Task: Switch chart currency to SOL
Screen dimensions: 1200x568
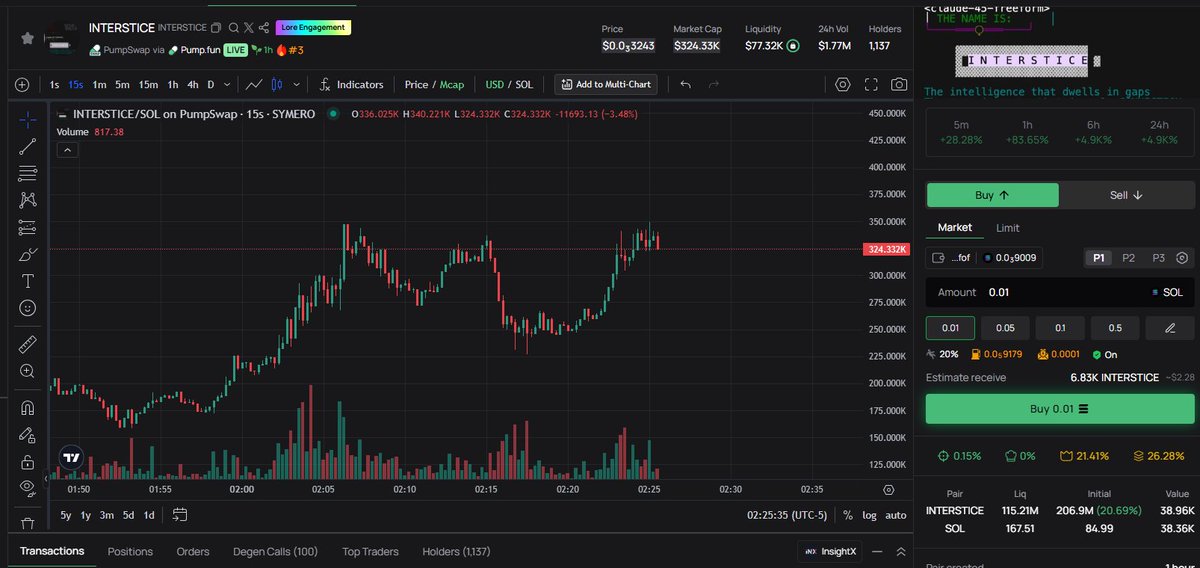Action: (523, 85)
